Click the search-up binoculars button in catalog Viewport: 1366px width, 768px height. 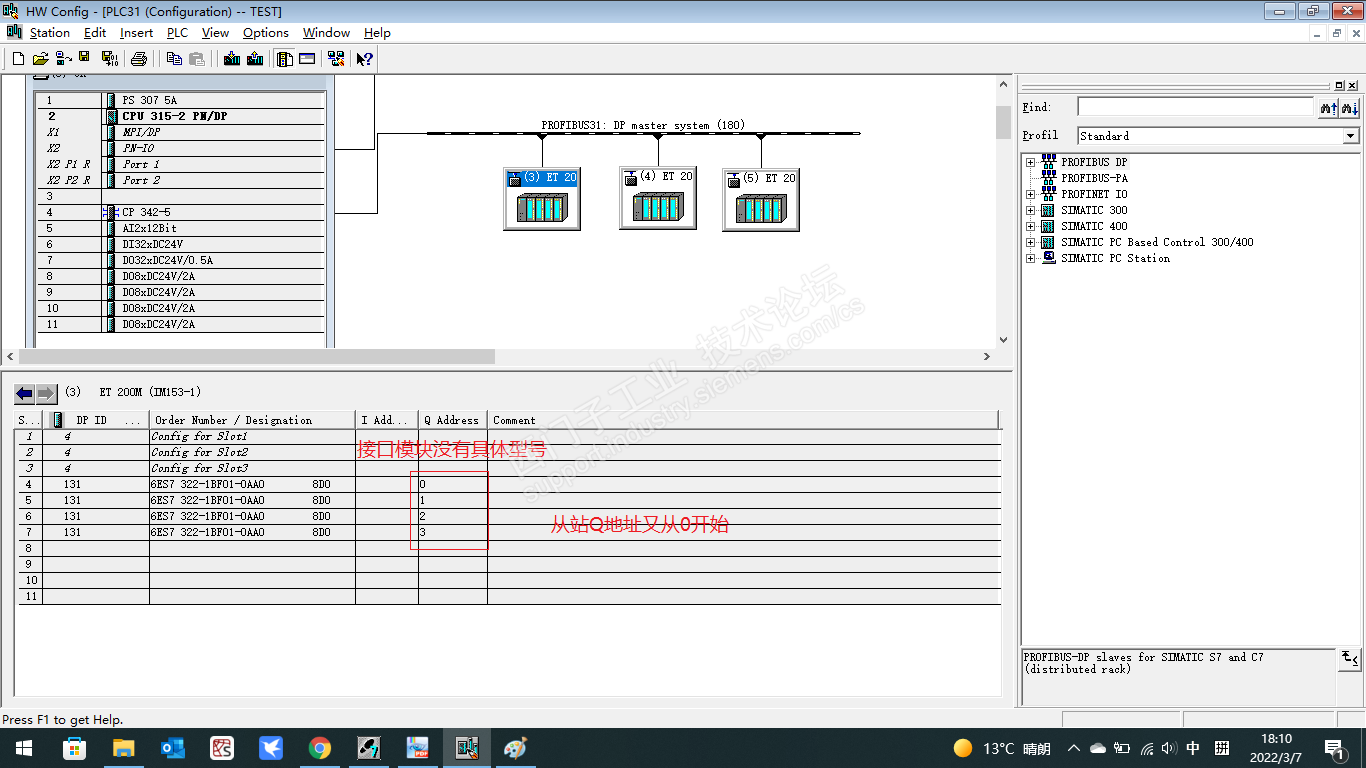(x=1329, y=107)
